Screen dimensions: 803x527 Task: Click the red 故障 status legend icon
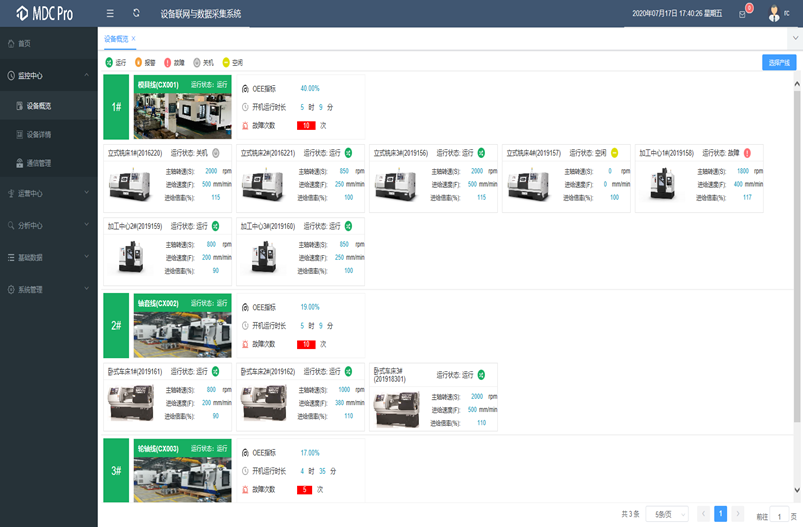(x=168, y=62)
